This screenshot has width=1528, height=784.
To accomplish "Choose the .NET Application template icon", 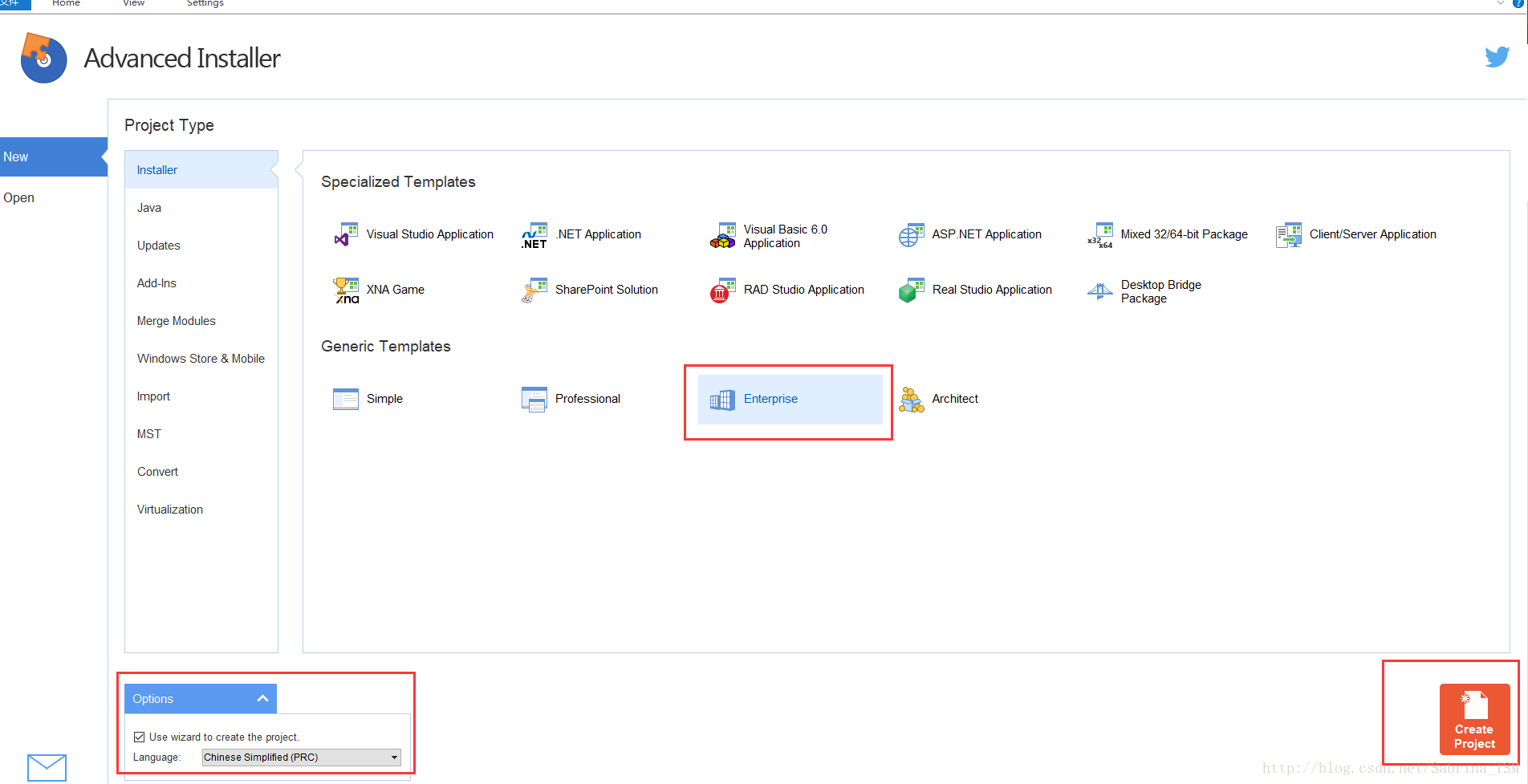I will tap(534, 235).
